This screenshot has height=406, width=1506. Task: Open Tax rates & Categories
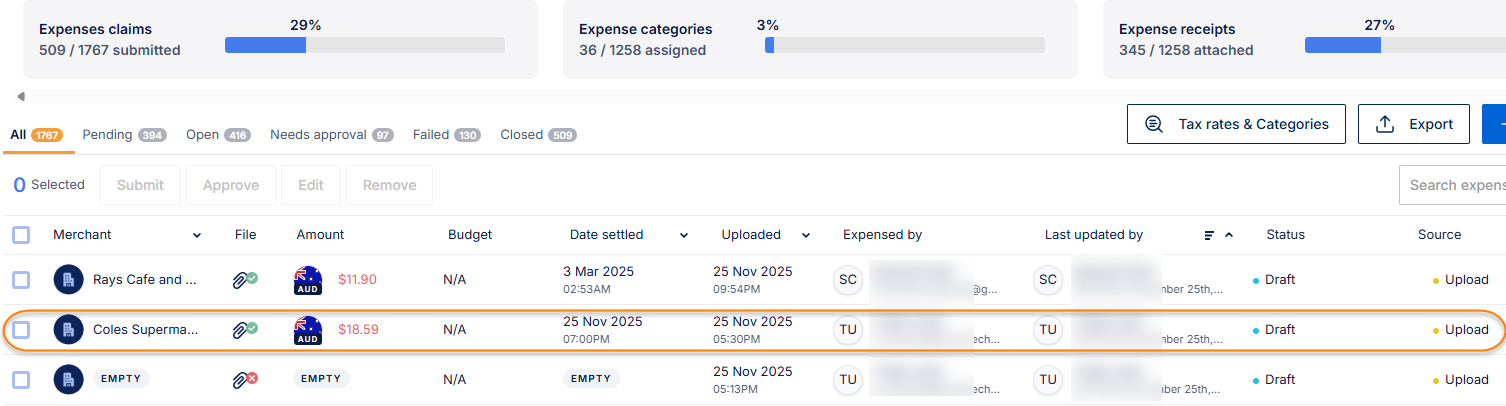(1236, 124)
